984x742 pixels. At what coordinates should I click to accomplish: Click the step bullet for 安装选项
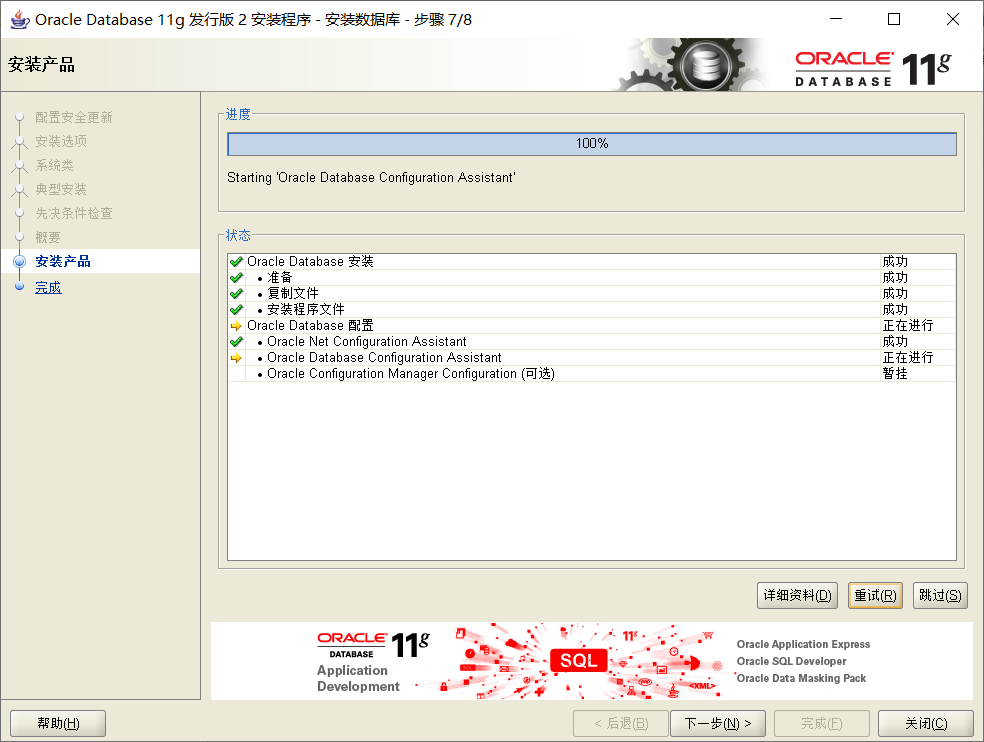19,141
